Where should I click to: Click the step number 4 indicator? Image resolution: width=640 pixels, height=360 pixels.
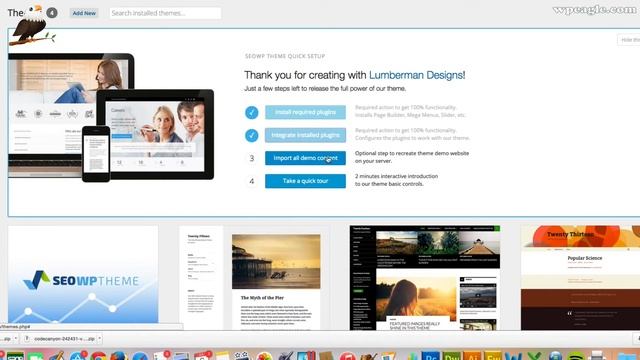tap(251, 181)
